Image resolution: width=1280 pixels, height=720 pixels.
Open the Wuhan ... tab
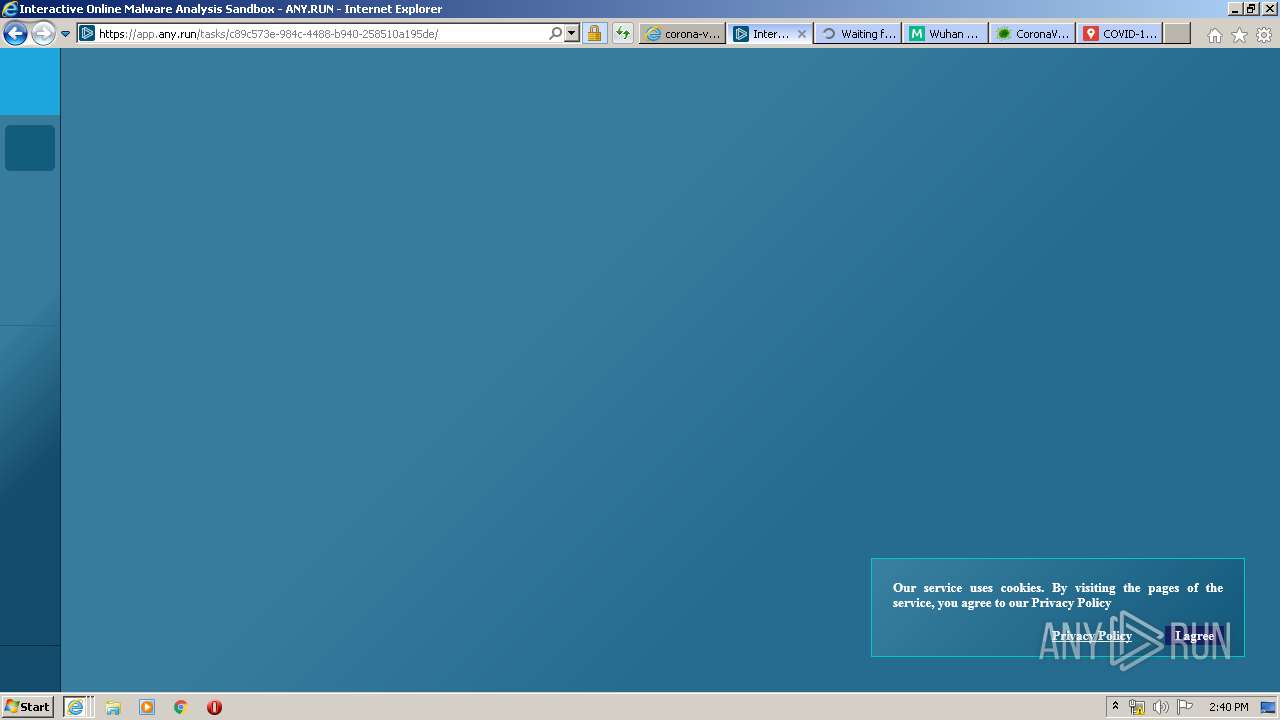click(946, 33)
